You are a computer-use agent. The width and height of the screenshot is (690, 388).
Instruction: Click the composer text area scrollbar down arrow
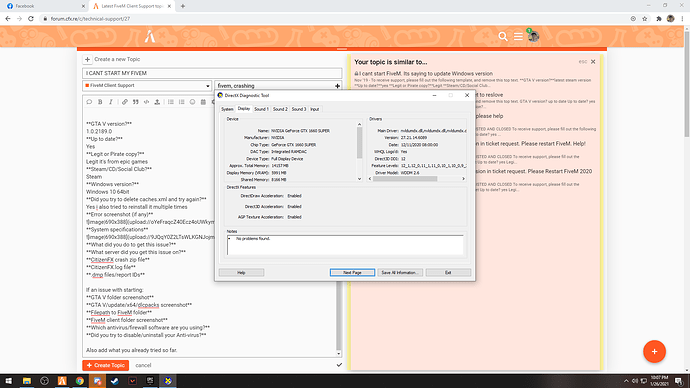(338, 353)
